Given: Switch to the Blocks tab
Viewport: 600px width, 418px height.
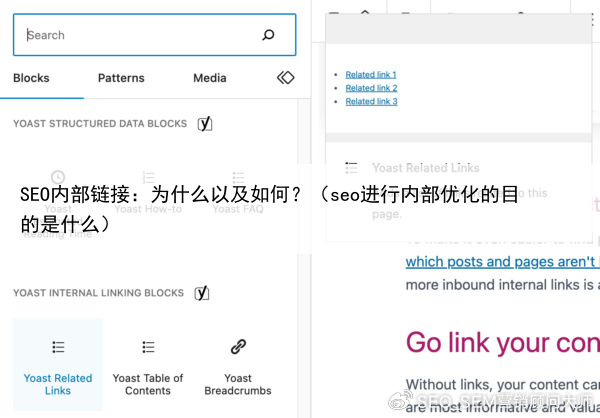Looking at the screenshot, I should tap(31, 78).
